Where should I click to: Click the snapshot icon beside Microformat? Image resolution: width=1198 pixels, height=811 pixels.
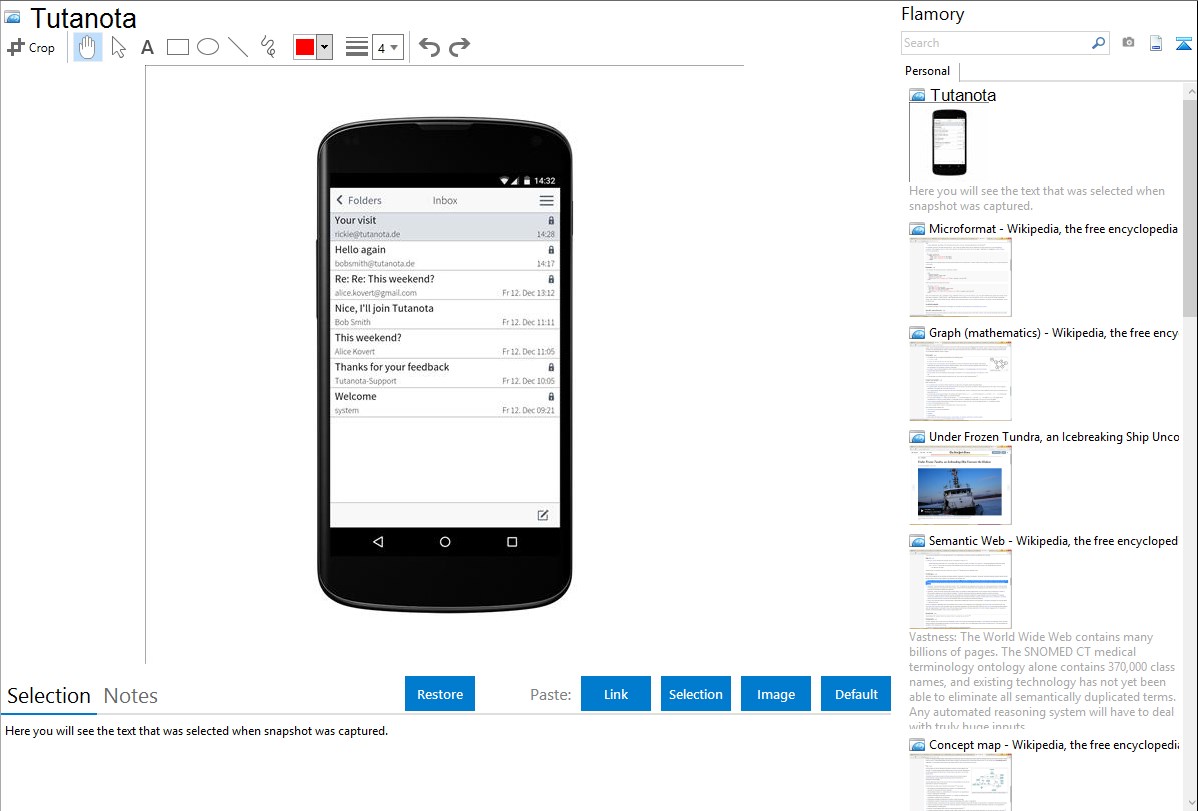918,229
